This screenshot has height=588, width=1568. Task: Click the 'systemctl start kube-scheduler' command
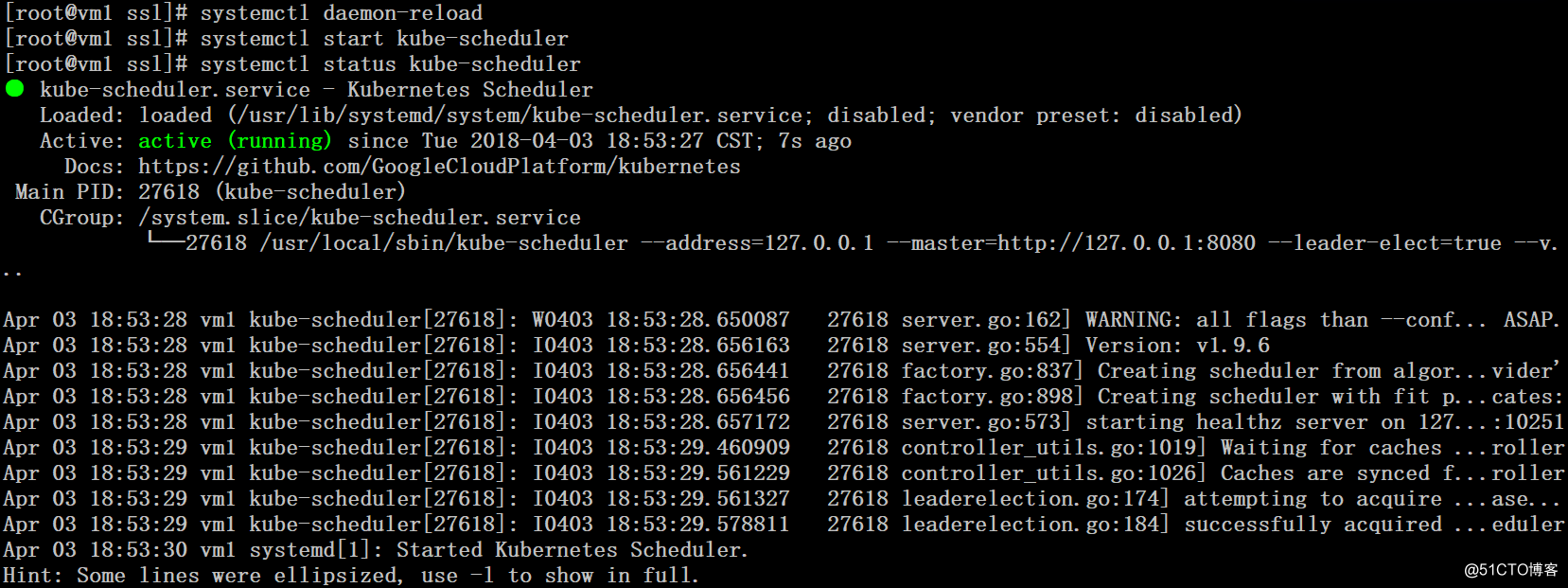pos(384,39)
